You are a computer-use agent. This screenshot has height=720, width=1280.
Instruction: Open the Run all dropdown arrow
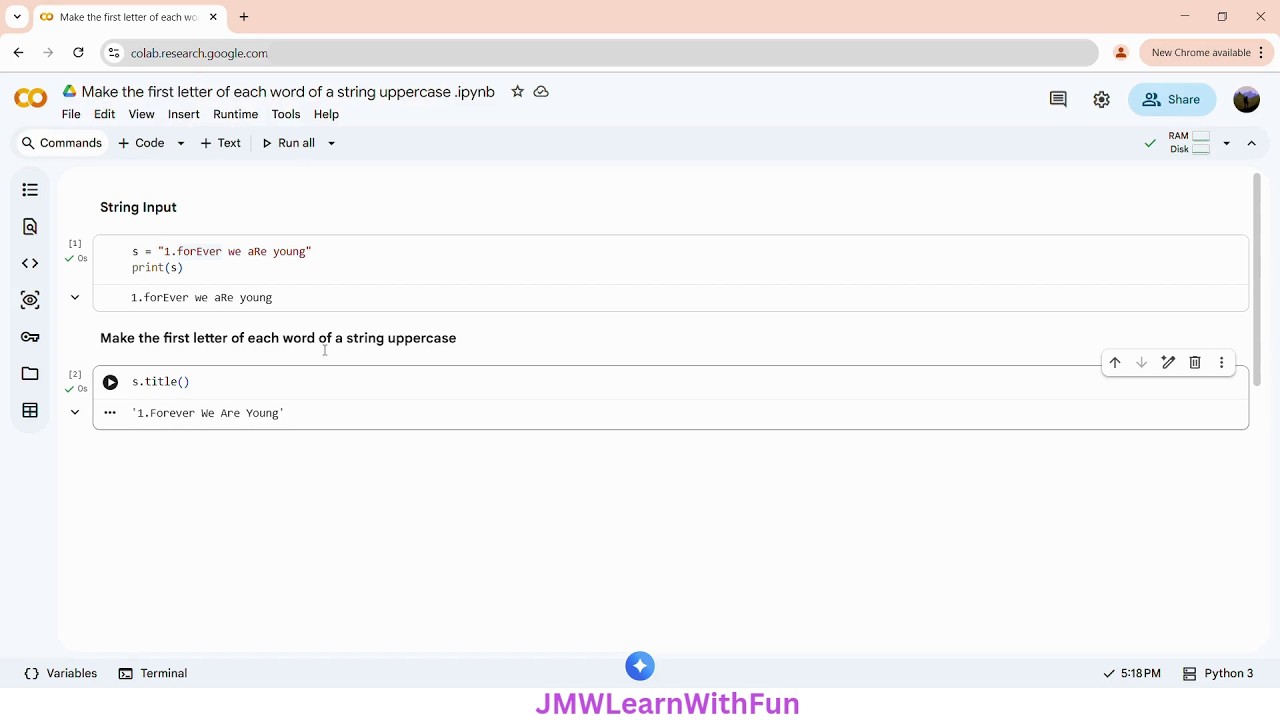click(x=332, y=143)
